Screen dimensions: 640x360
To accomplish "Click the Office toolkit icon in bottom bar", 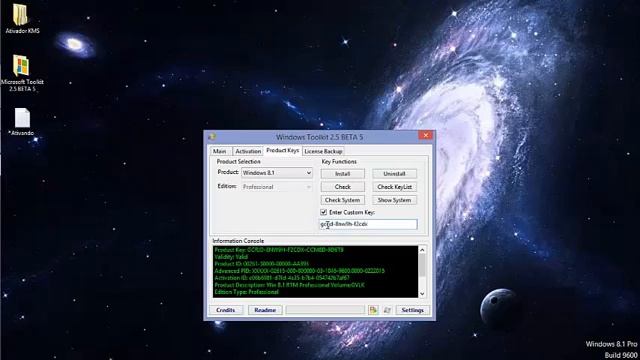I will (373, 310).
